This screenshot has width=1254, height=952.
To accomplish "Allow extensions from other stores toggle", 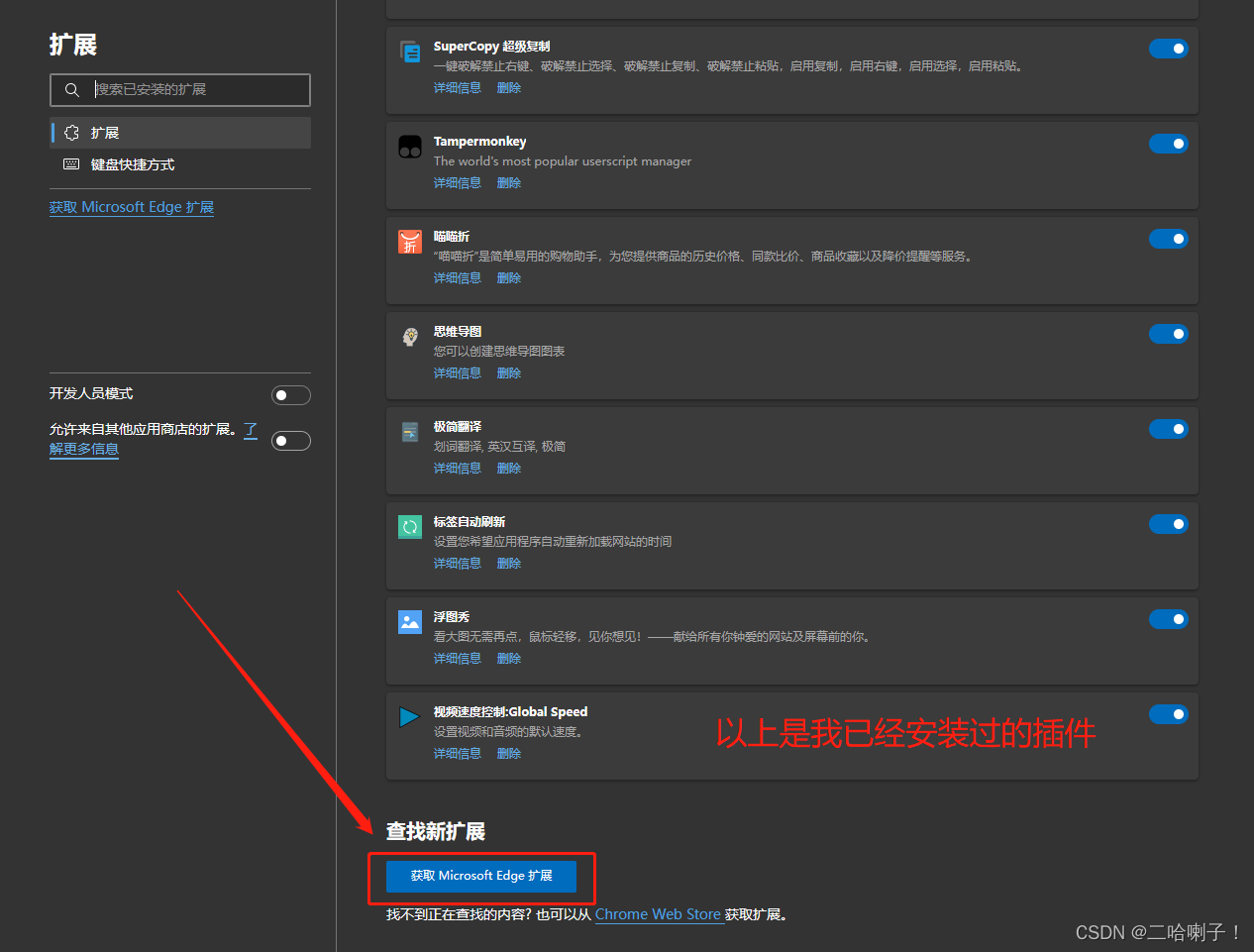I will 291,441.
